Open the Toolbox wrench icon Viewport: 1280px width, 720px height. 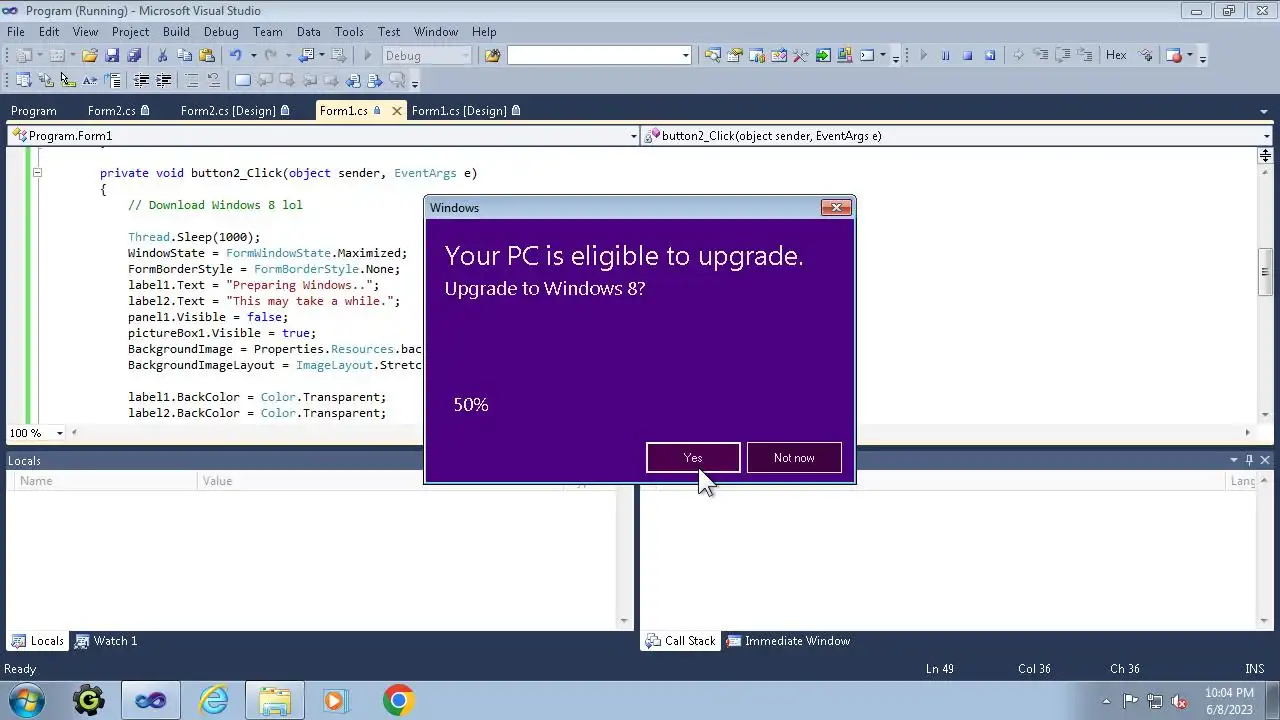(801, 56)
